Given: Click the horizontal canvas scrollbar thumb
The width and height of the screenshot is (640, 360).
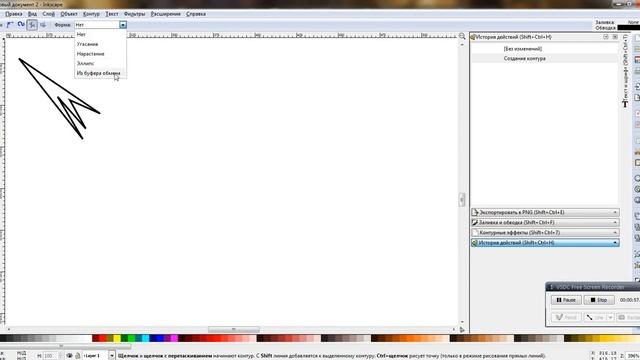Looking at the screenshot, I should click(x=233, y=329).
